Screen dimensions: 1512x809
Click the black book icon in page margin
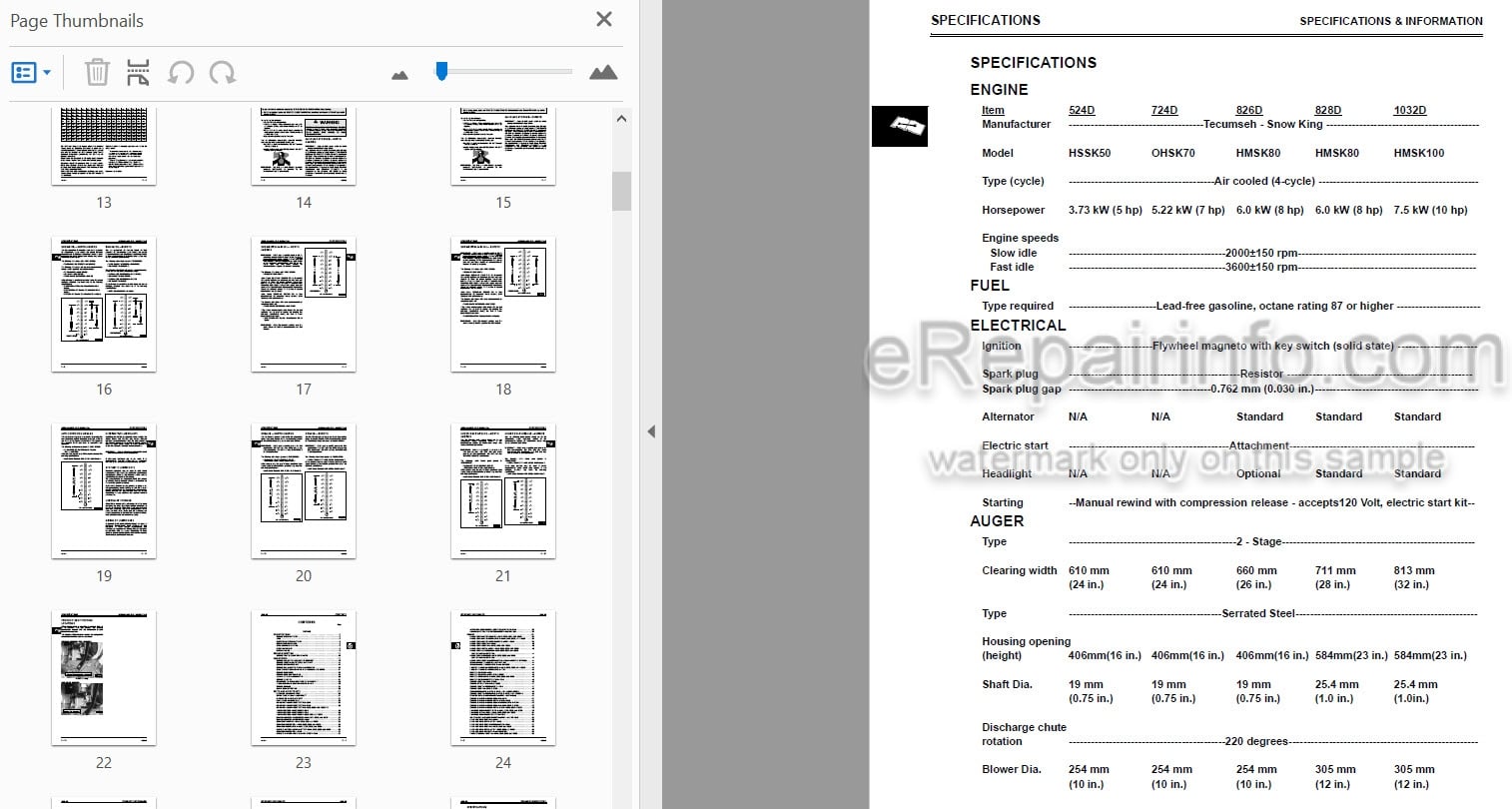[x=900, y=126]
